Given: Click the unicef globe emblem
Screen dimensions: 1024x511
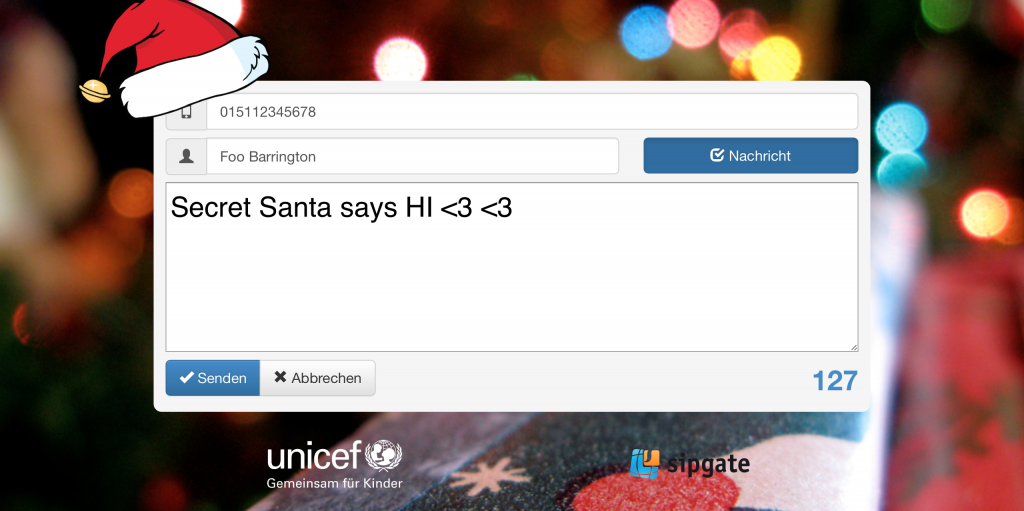Looking at the screenshot, I should pyautogui.click(x=383, y=456).
